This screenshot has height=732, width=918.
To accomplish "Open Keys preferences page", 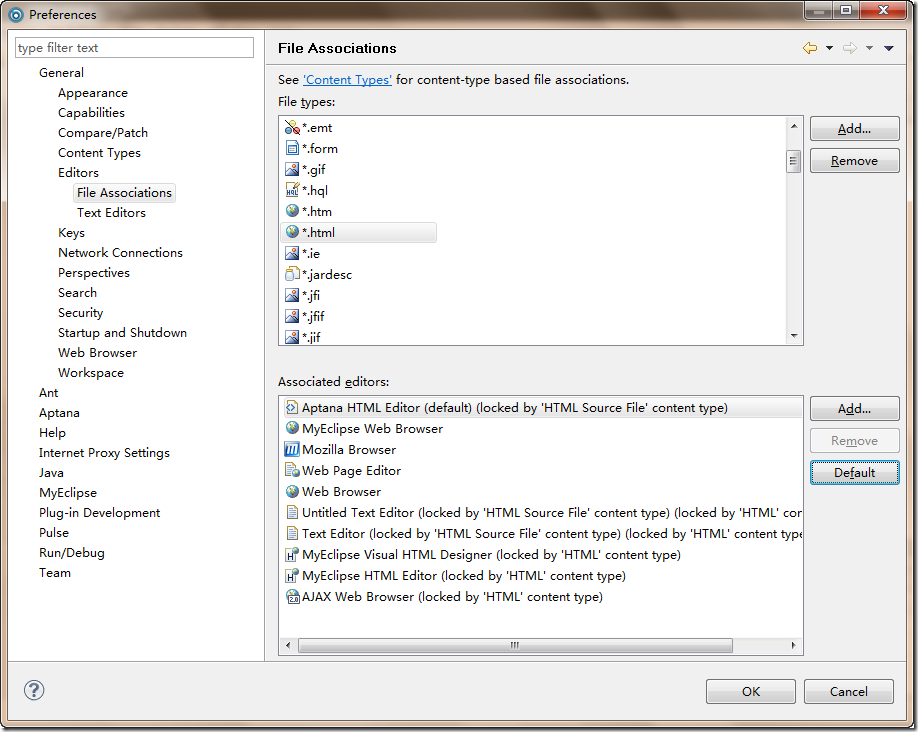I will [71, 232].
